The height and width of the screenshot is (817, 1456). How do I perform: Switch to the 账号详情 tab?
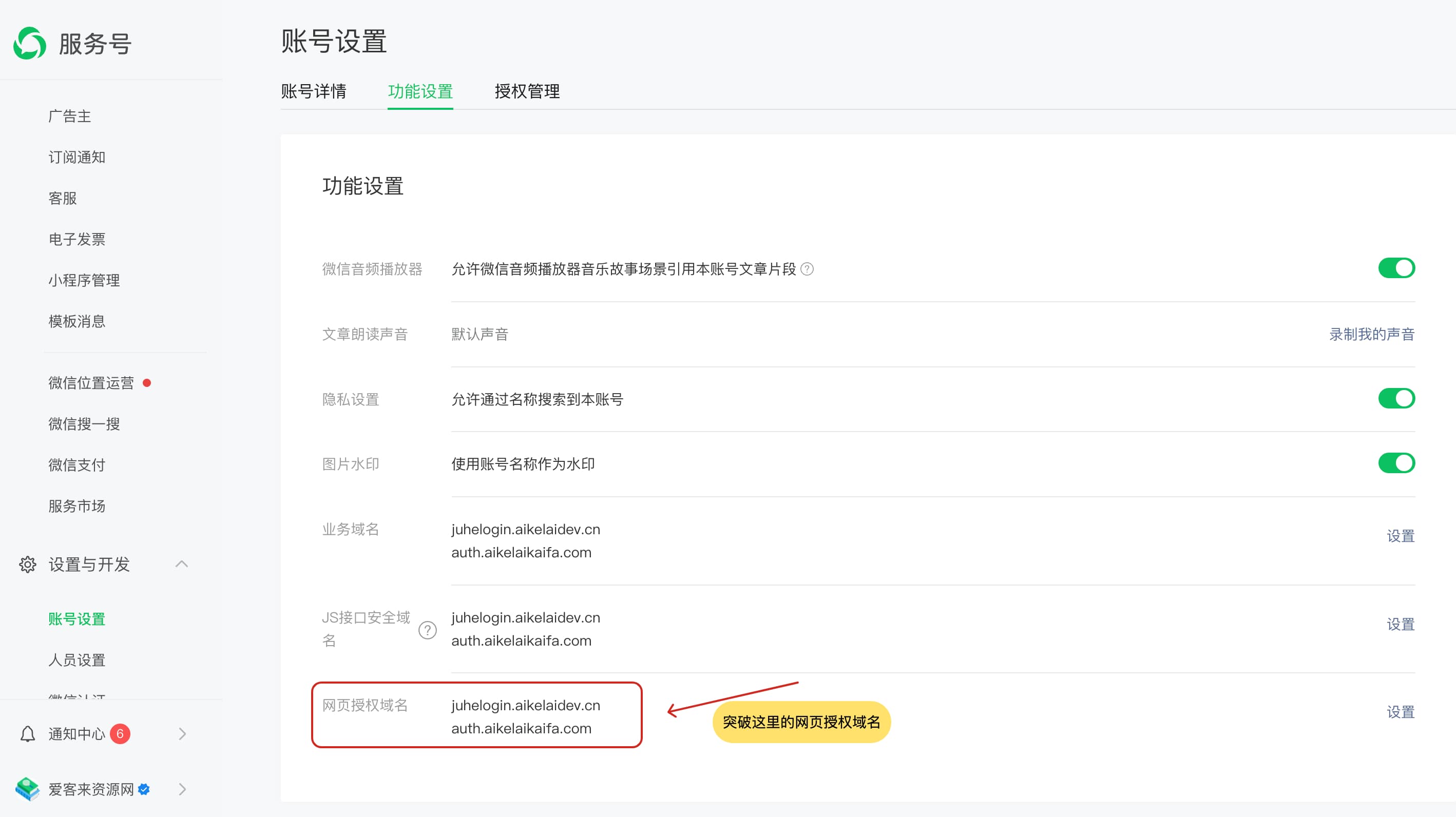coord(314,91)
